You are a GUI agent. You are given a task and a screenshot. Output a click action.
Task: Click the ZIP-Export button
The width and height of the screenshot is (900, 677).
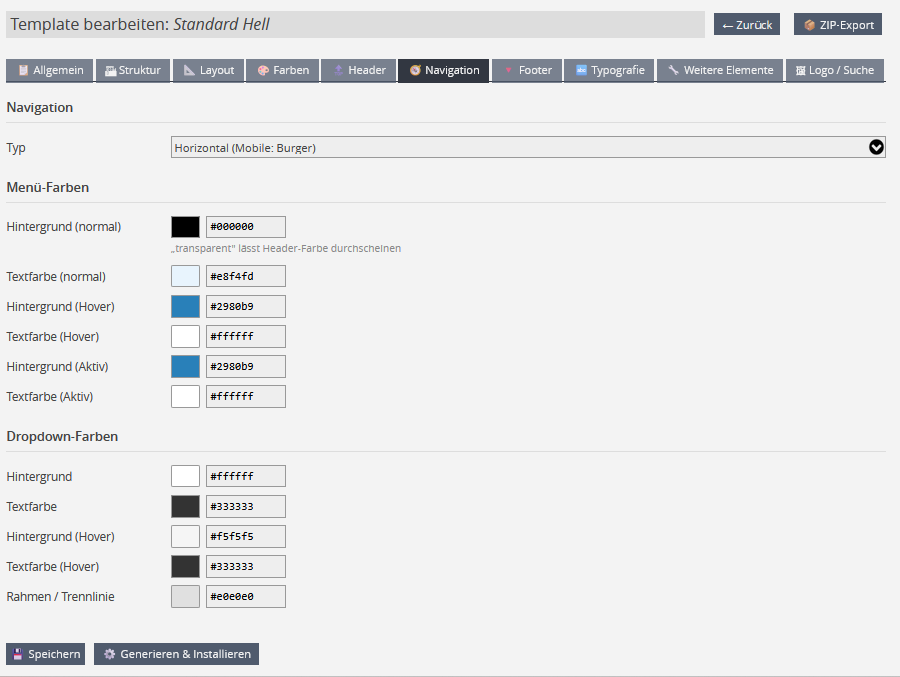pyautogui.click(x=838, y=25)
